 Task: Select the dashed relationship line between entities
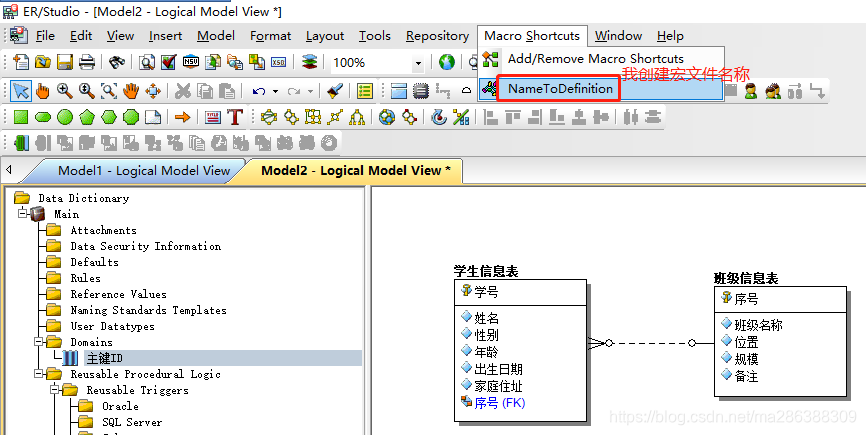[651, 343]
